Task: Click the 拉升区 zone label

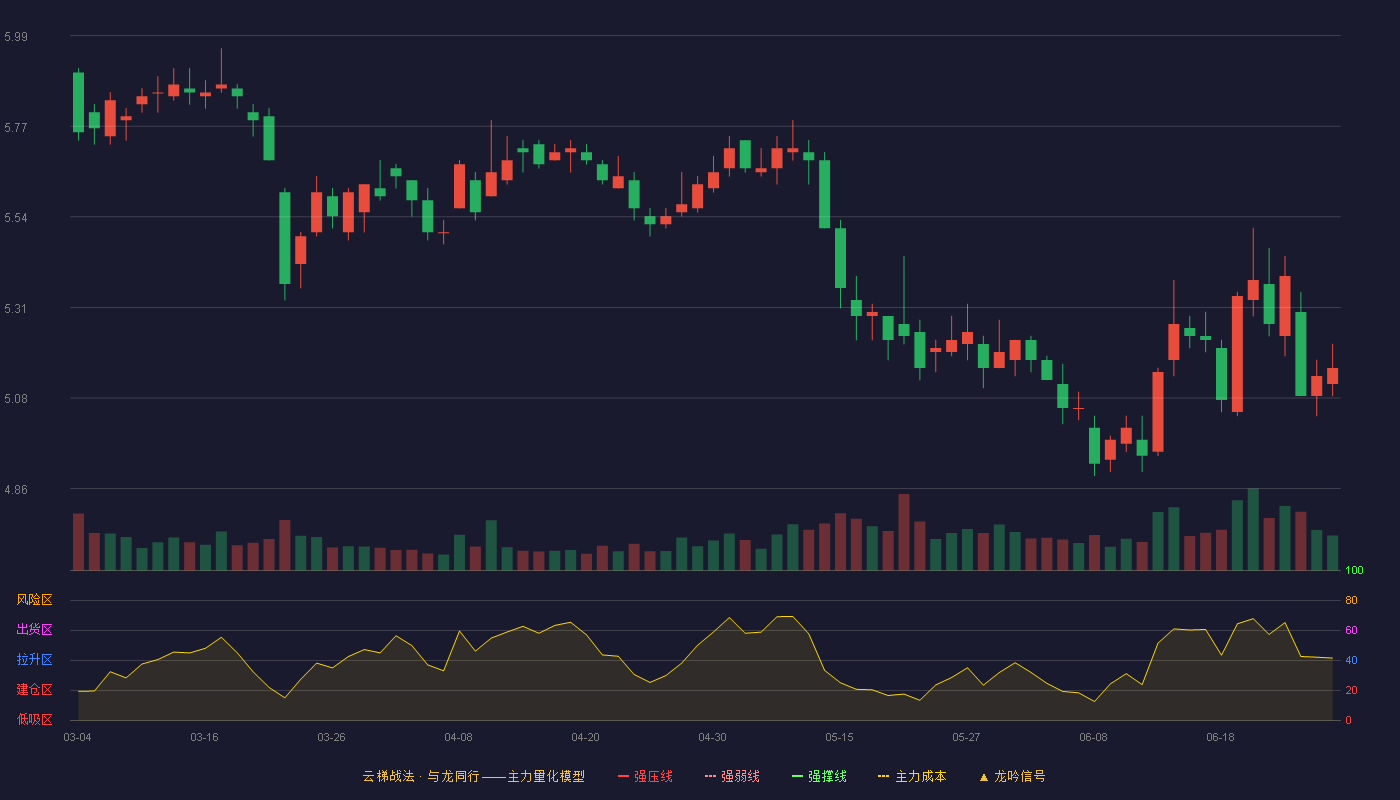Action: click(x=34, y=660)
